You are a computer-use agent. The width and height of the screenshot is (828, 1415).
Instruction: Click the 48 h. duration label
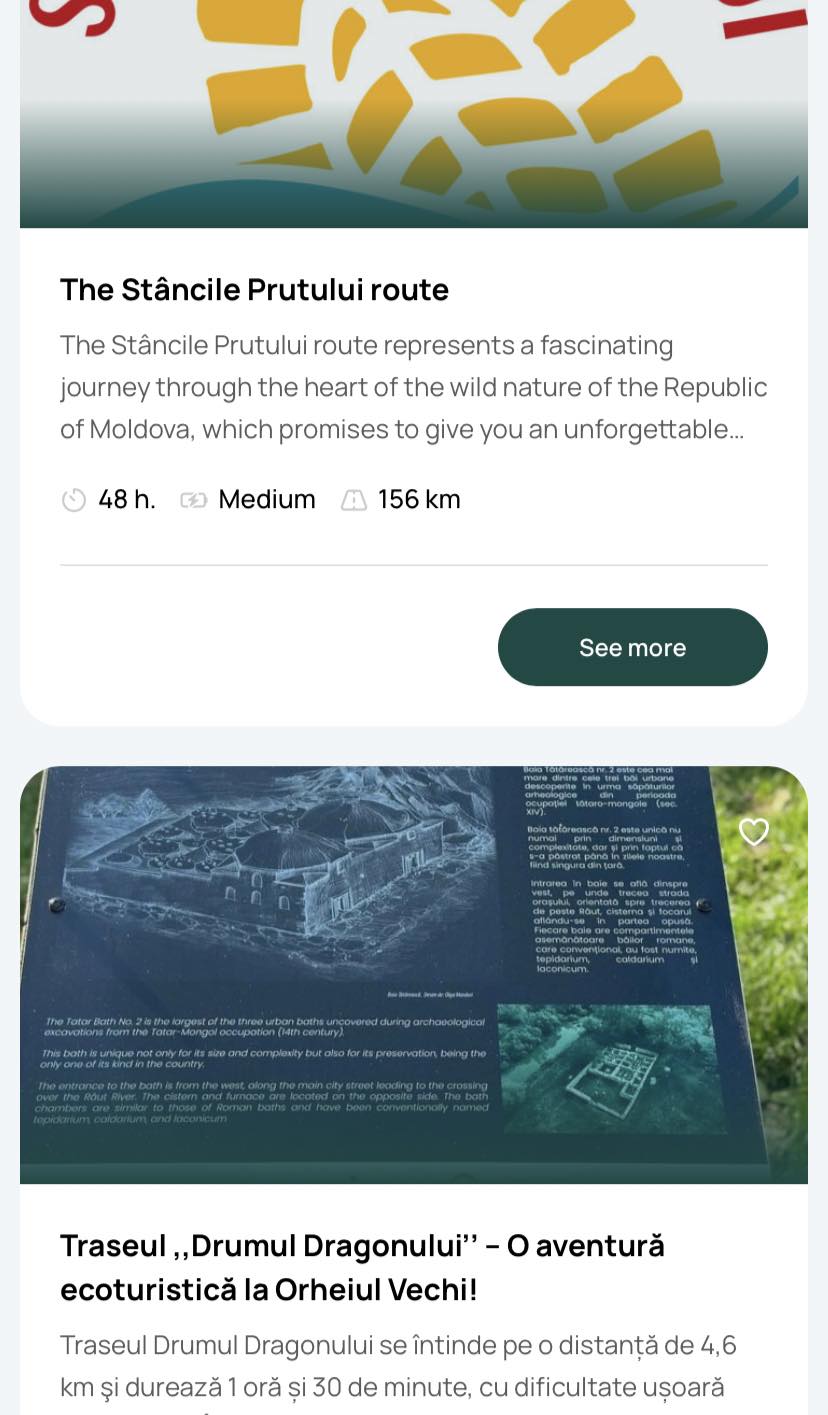pyautogui.click(x=127, y=500)
